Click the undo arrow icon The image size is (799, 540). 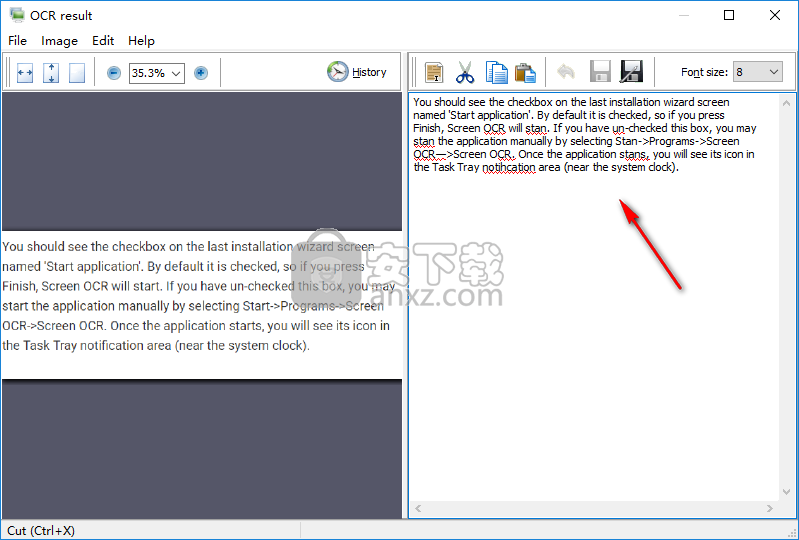566,72
